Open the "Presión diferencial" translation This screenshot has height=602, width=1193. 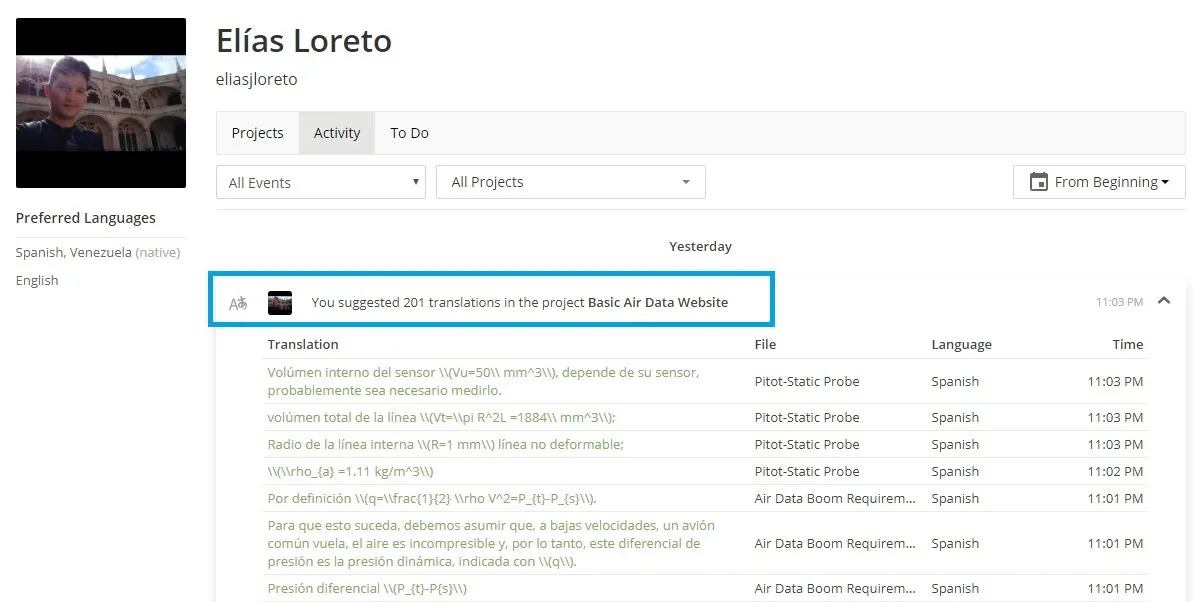click(x=367, y=588)
